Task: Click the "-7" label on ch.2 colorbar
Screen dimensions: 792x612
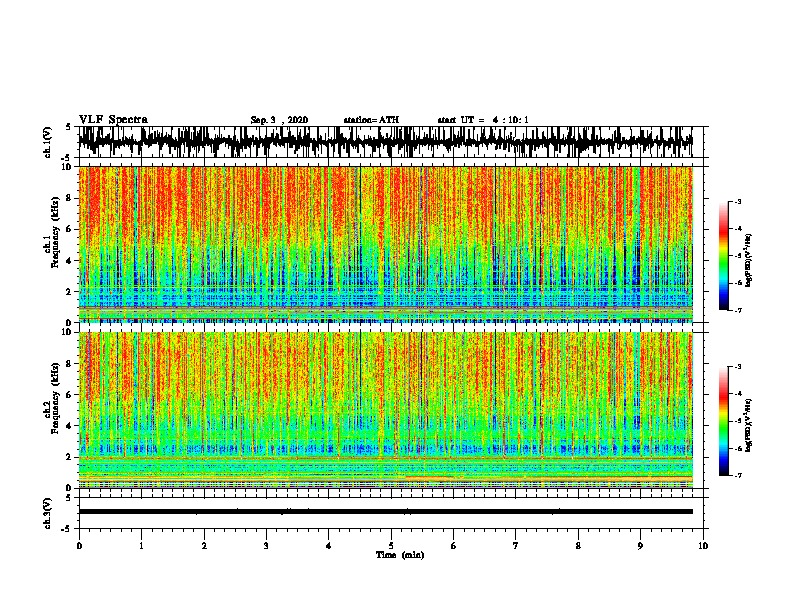Action: [737, 476]
